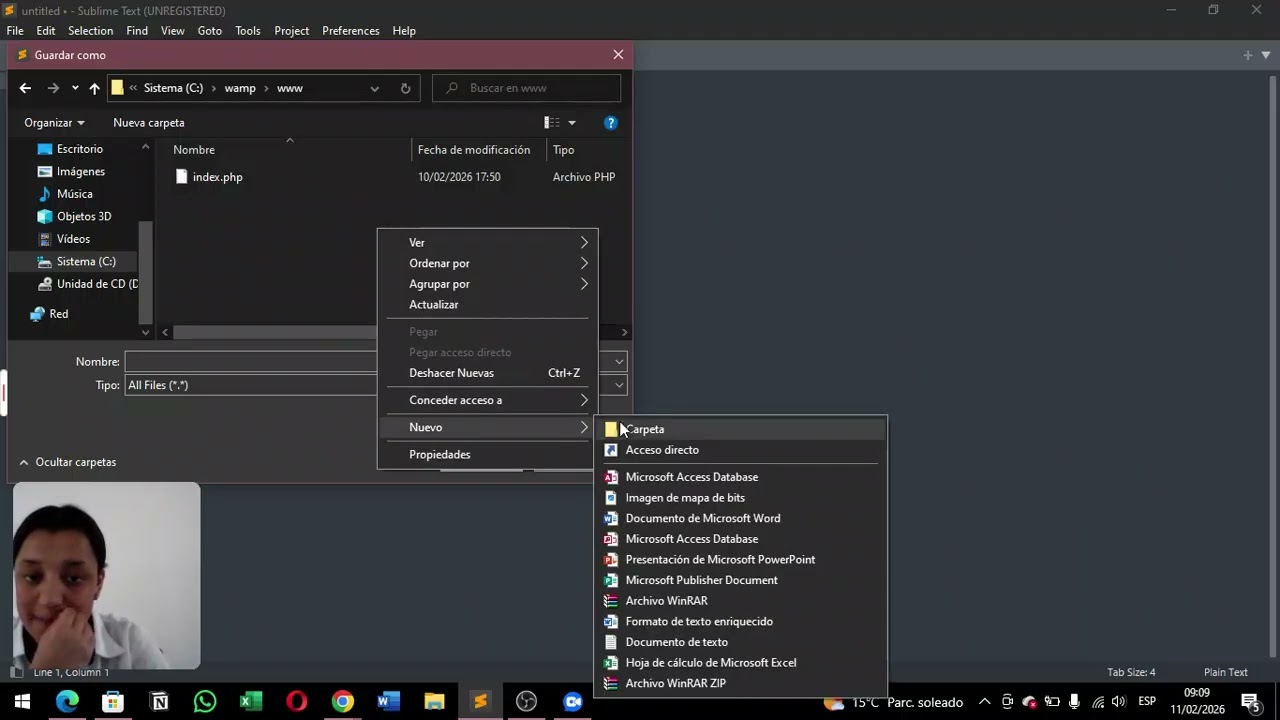Viewport: 1280px width, 720px height.
Task: Click Tab Size: 4 in status bar
Action: (1131, 672)
